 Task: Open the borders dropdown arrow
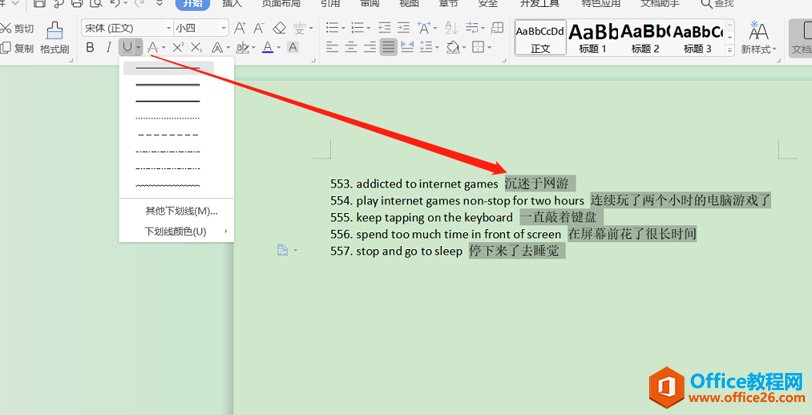pyautogui.click(x=489, y=48)
